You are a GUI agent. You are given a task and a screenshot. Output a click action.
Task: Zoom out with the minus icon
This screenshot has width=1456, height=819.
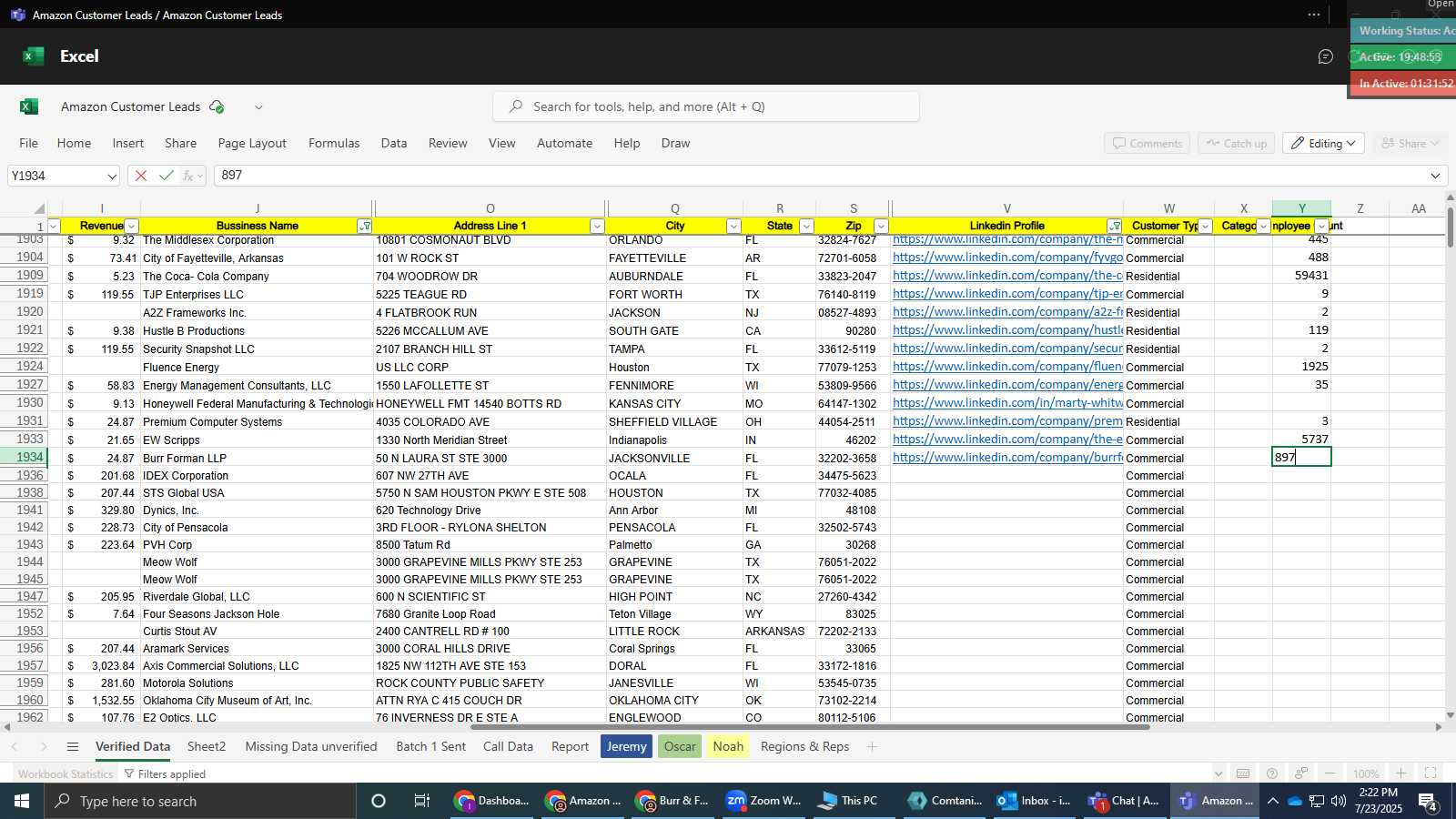click(x=1330, y=773)
